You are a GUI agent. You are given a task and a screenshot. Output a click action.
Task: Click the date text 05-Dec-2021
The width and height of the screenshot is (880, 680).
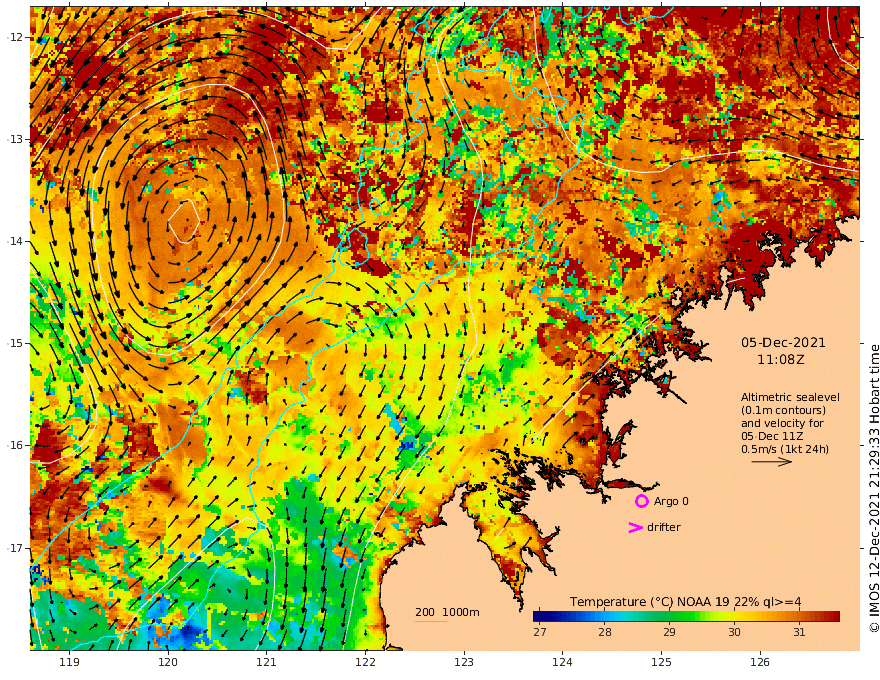click(783, 342)
